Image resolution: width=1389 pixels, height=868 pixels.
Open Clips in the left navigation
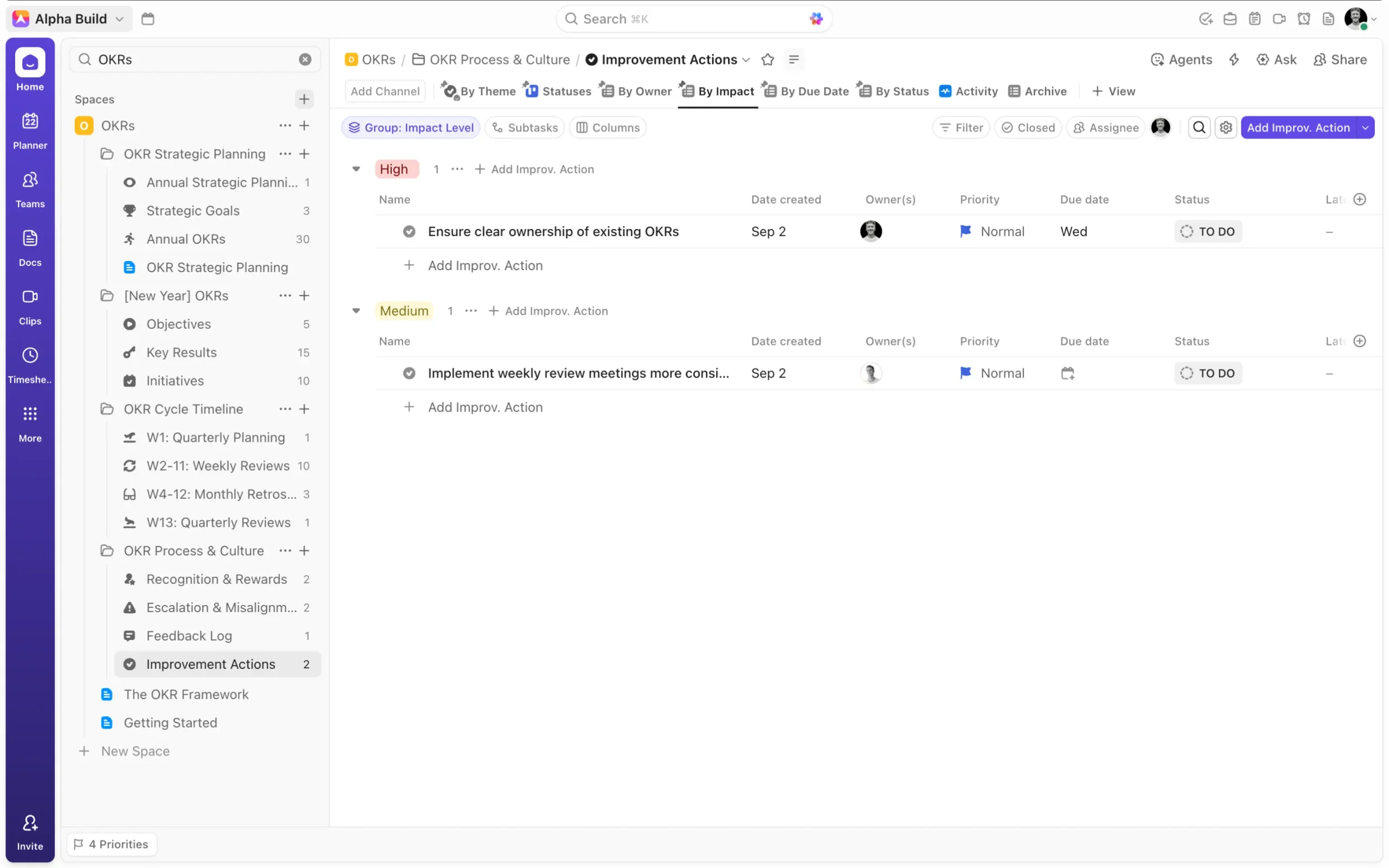[x=30, y=307]
